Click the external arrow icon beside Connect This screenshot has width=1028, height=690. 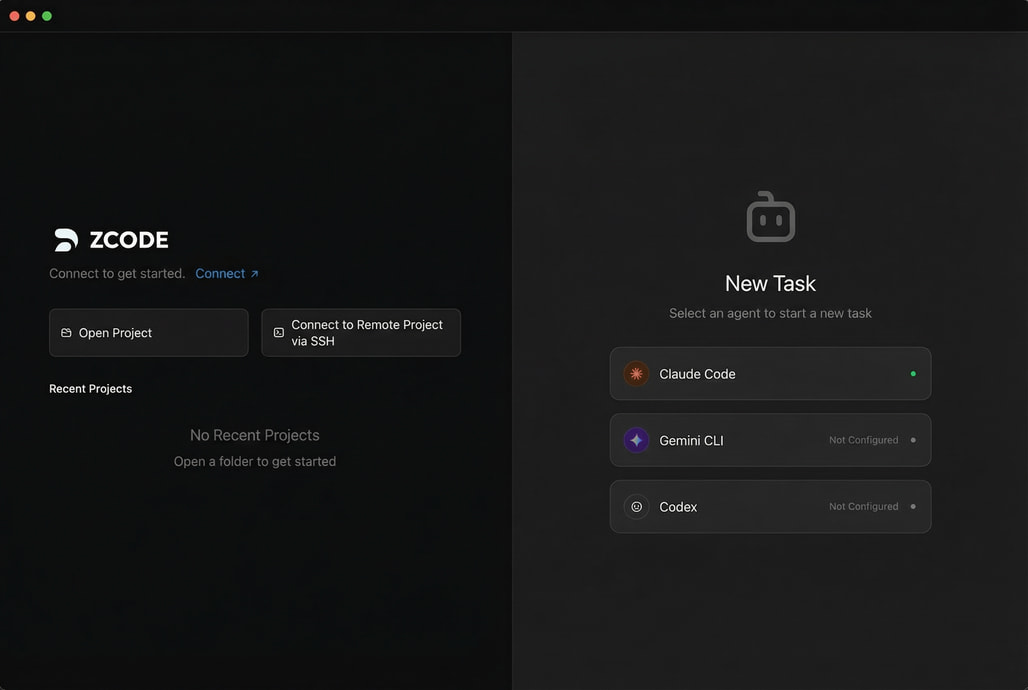pyautogui.click(x=254, y=274)
